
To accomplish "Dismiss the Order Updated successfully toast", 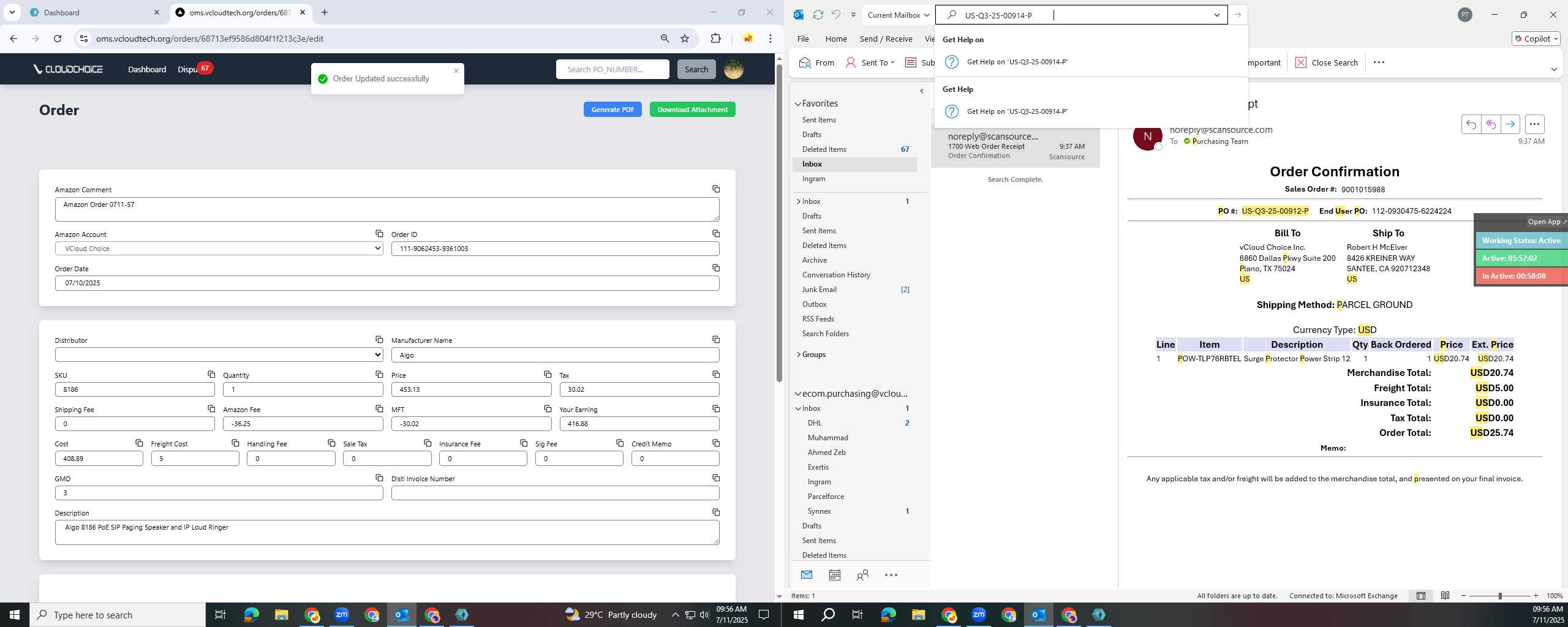I will [x=456, y=71].
